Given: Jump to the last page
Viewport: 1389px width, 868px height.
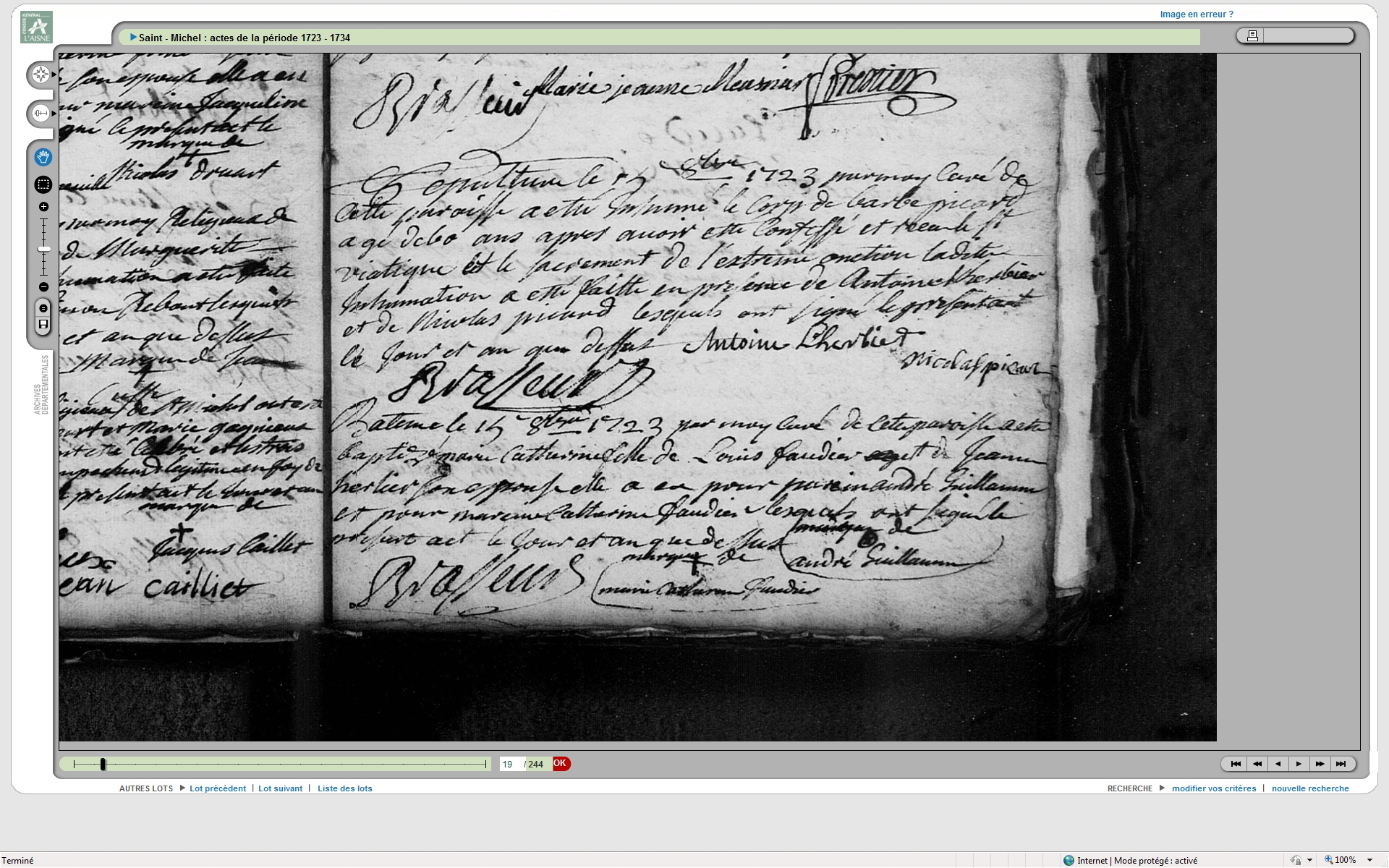Looking at the screenshot, I should coord(1341,764).
